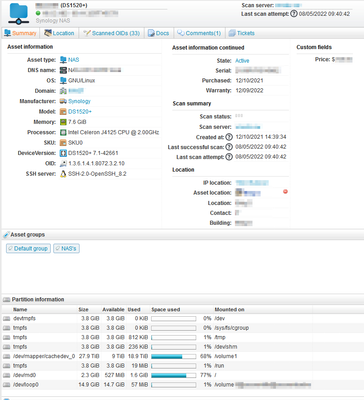364x400 pixels.
Task: Click the help icon beside Created at
Action: [x=229, y=137]
